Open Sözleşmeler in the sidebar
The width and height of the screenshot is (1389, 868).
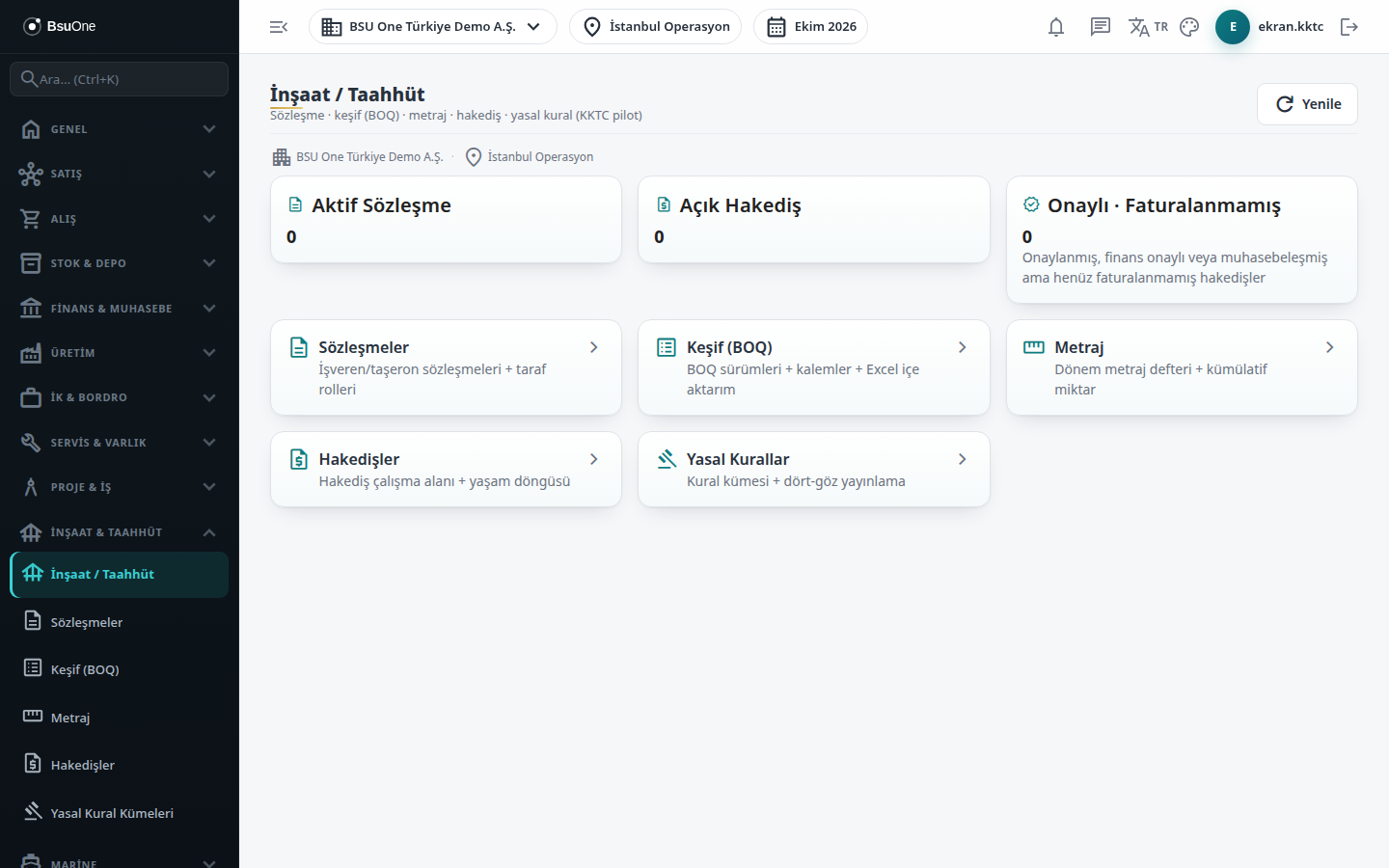point(120,622)
